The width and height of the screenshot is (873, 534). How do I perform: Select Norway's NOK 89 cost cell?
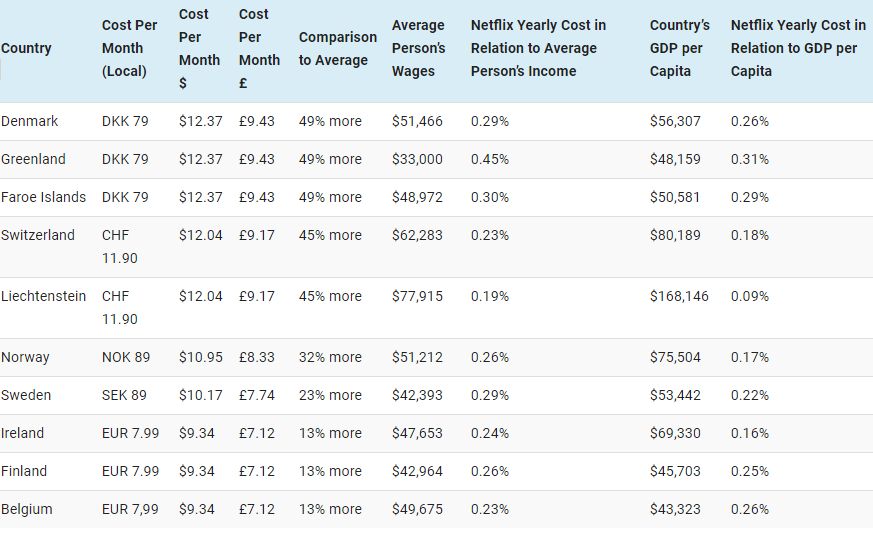(x=125, y=357)
